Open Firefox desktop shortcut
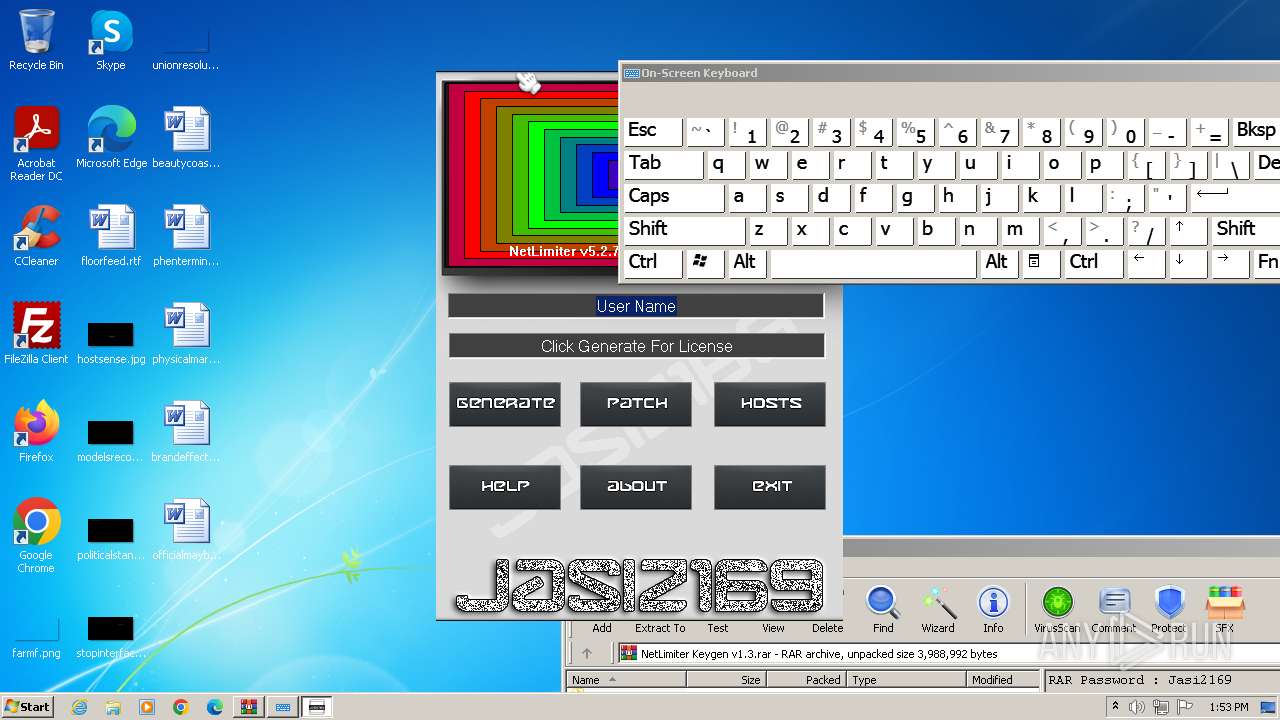 click(x=36, y=432)
